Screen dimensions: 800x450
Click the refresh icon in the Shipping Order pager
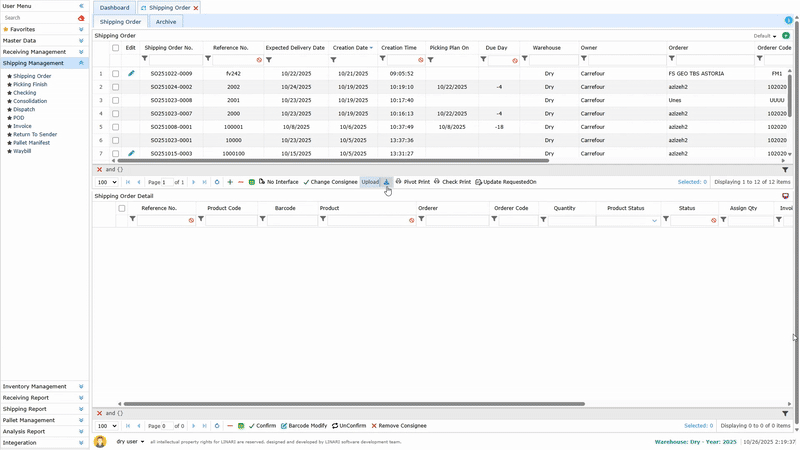pos(217,182)
